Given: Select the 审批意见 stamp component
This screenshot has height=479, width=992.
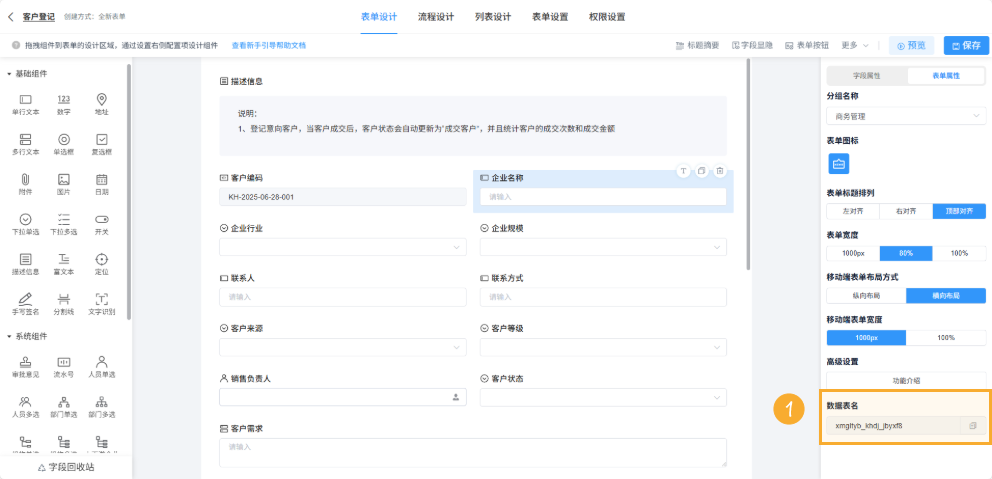Looking at the screenshot, I should [25, 367].
